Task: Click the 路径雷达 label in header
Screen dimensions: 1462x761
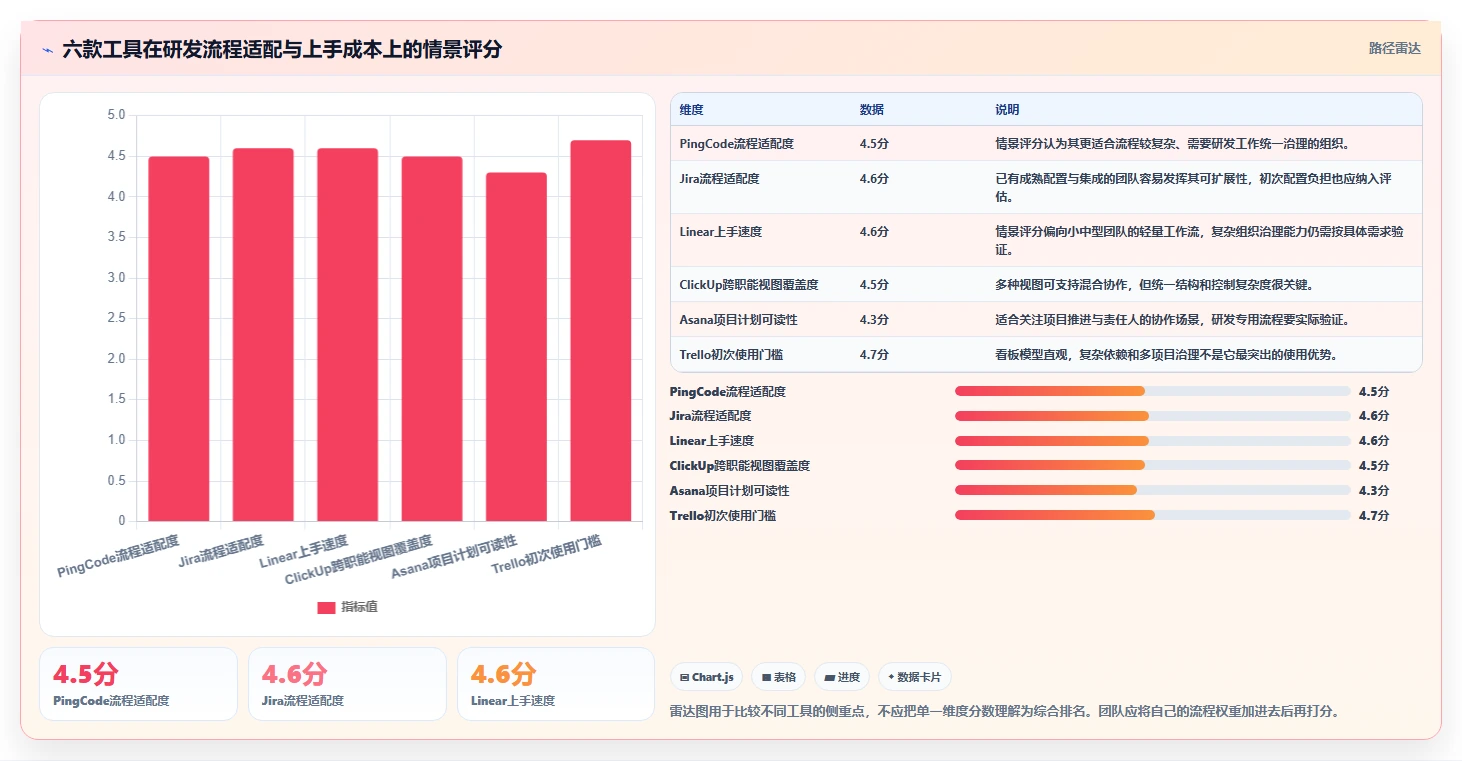Action: tap(1394, 48)
